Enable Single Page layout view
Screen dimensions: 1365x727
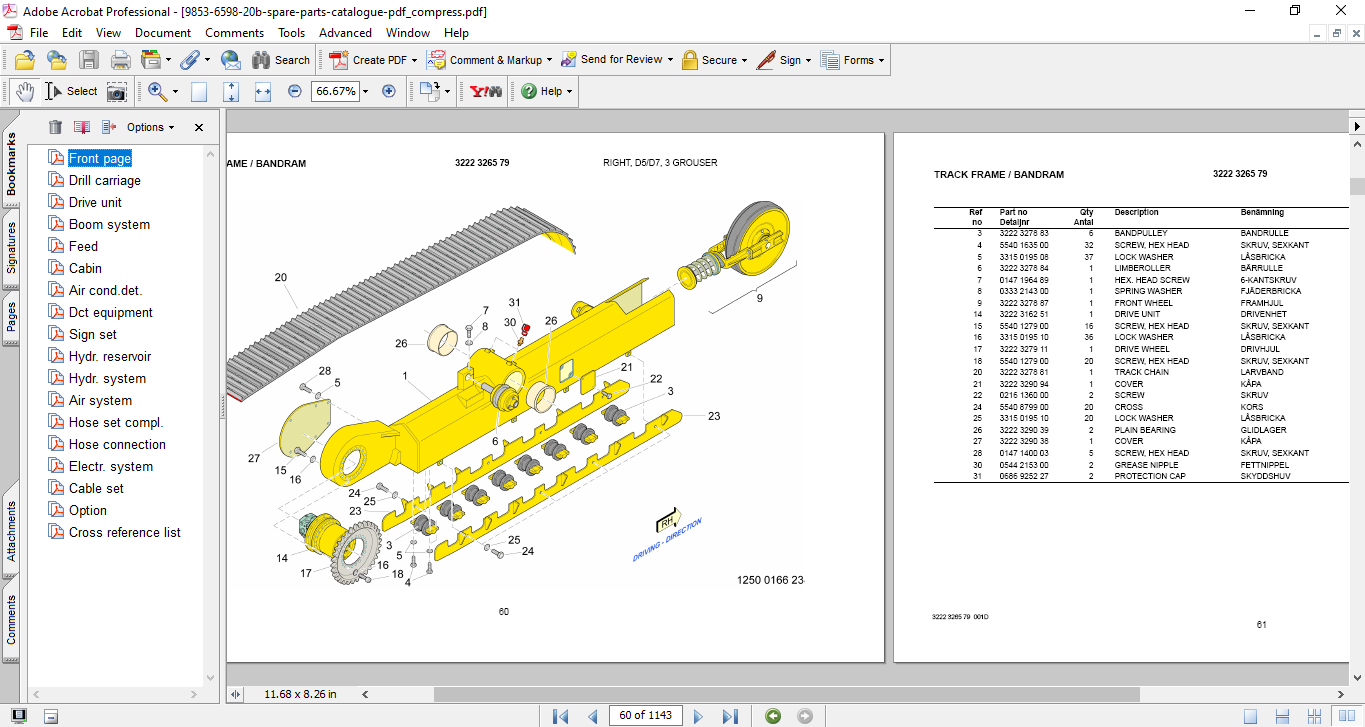pos(1250,716)
